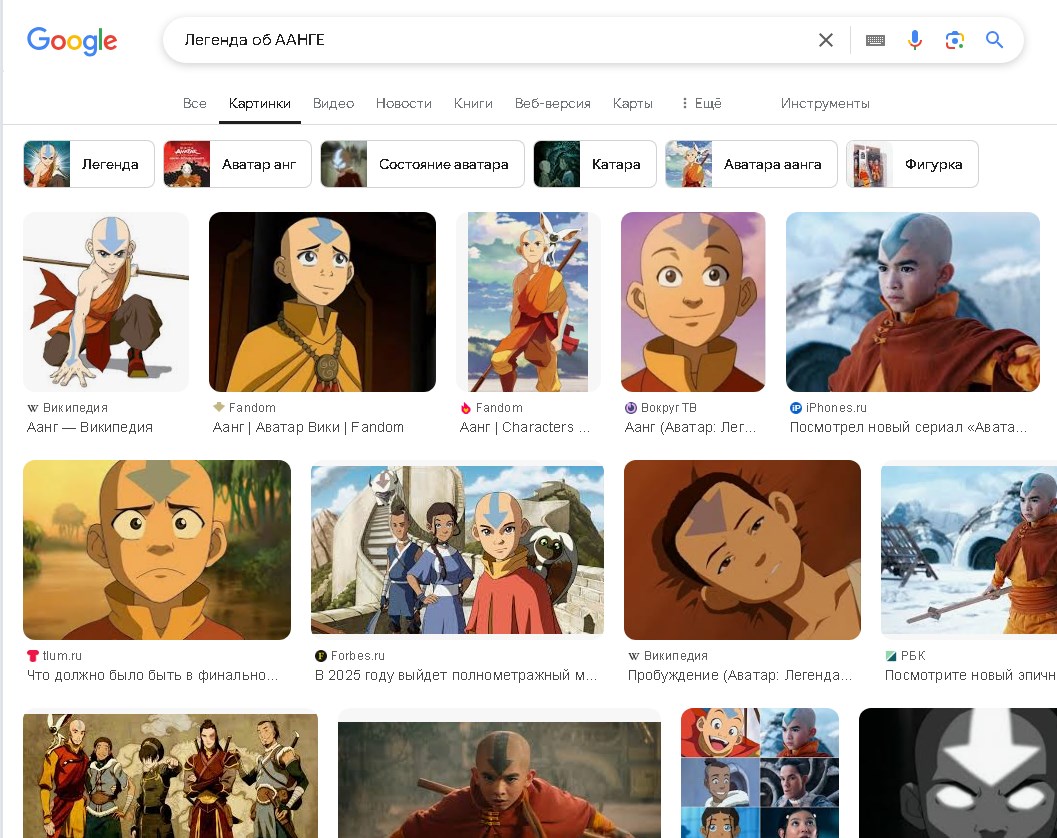Image resolution: width=1057 pixels, height=838 pixels.
Task: Open 'Что должно было быть в финально...' link
Action: [x=152, y=676]
